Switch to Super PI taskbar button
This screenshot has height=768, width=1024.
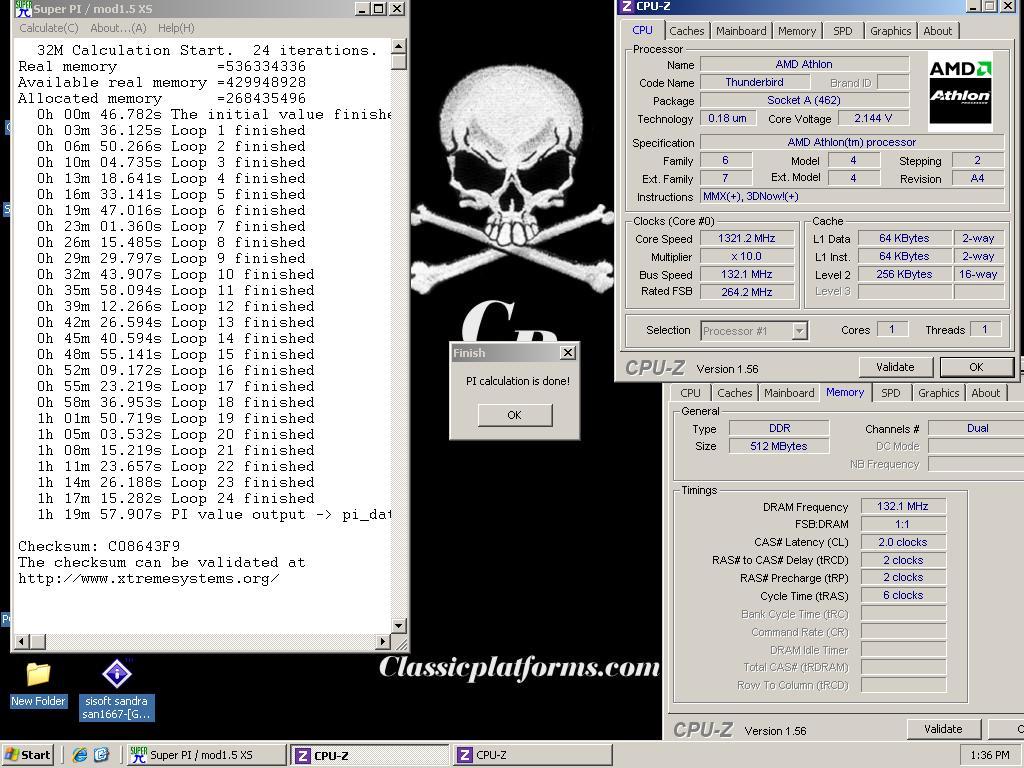click(x=205, y=755)
